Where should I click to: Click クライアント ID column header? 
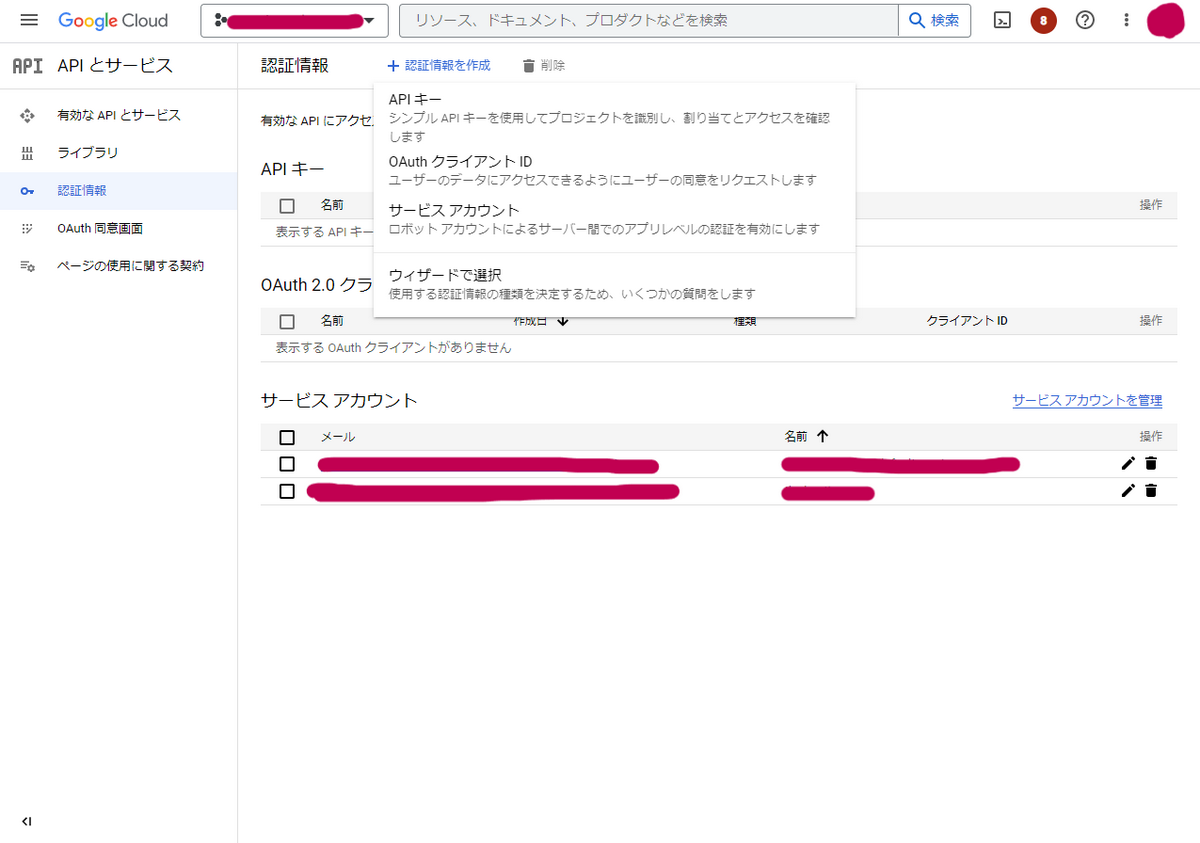coord(967,321)
